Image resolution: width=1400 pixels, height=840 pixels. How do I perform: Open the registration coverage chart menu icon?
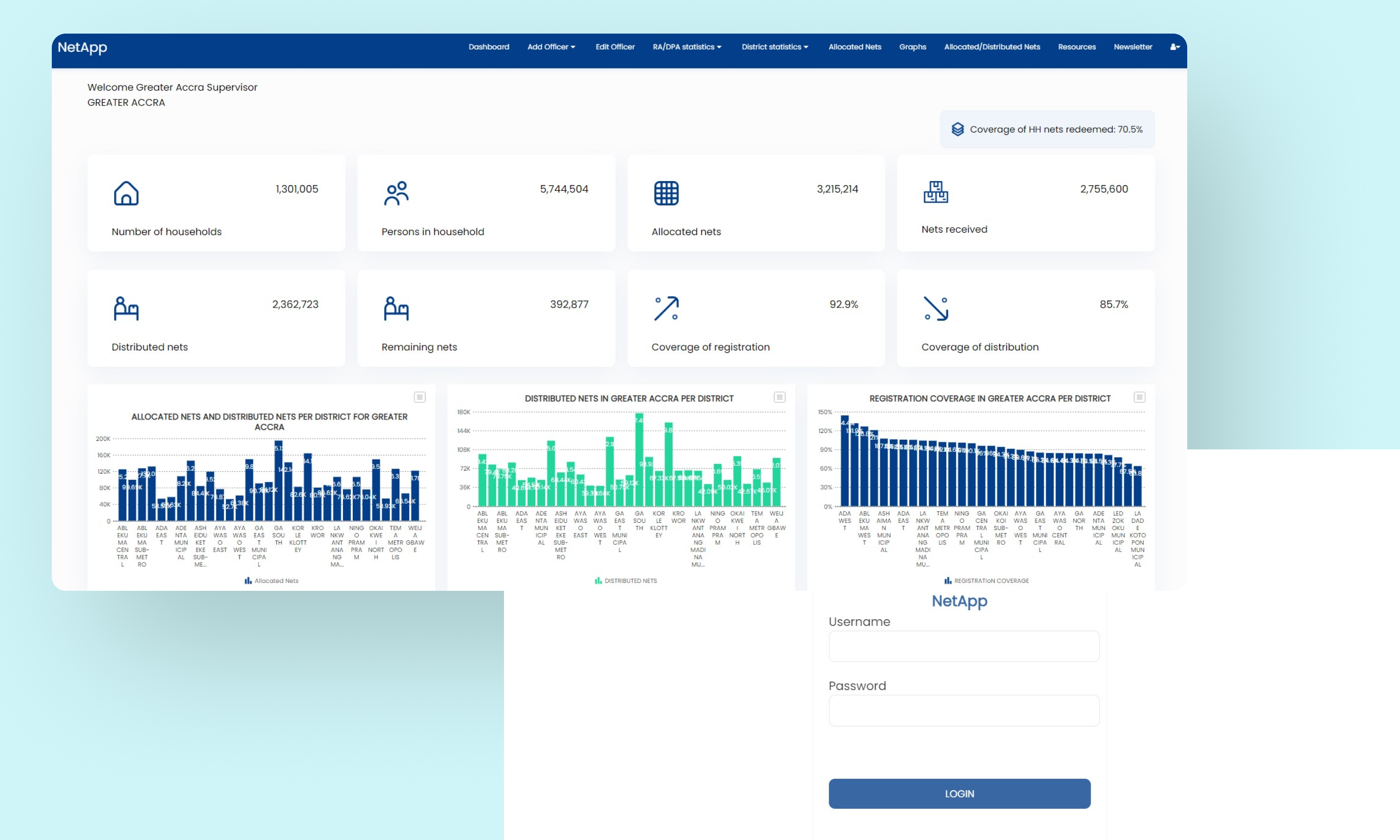tap(1139, 397)
